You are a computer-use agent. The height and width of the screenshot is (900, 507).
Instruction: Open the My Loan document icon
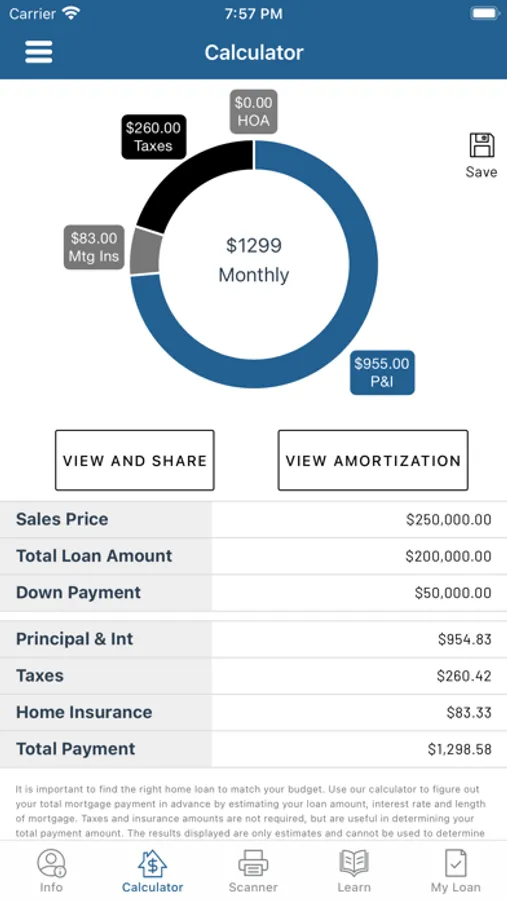tap(455, 863)
